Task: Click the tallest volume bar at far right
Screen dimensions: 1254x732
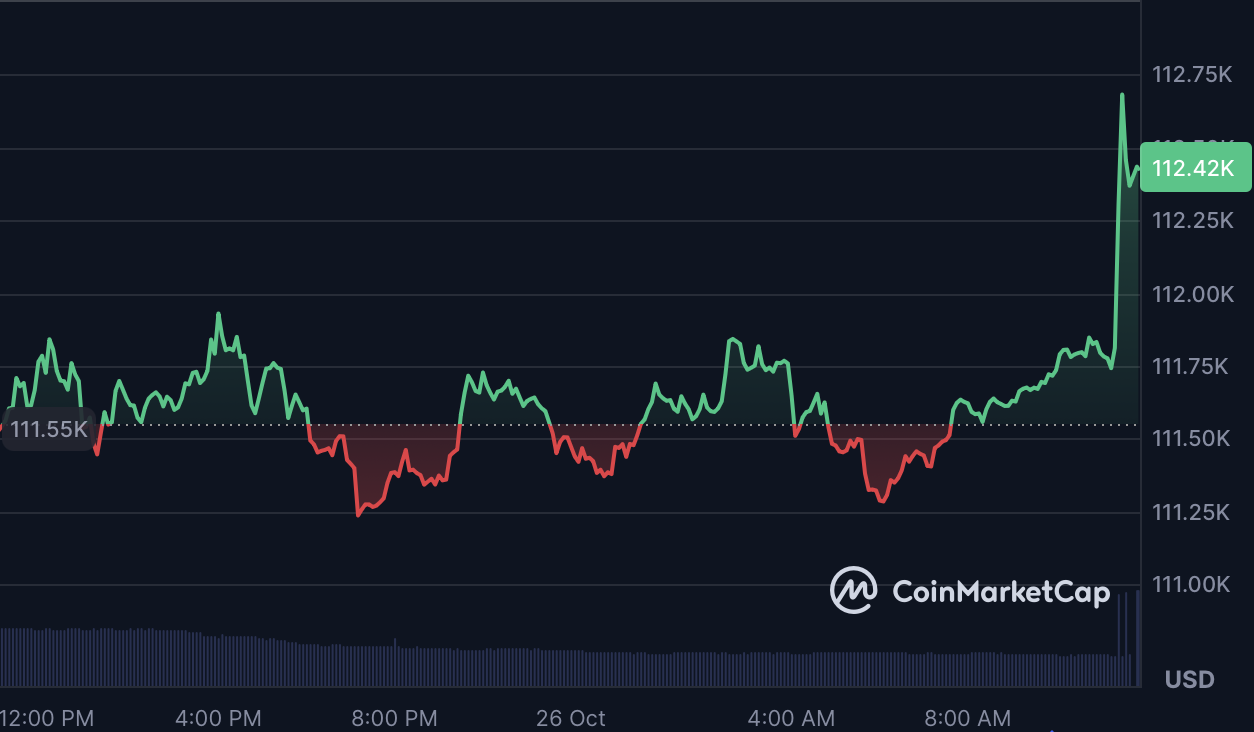Action: pos(1138,638)
